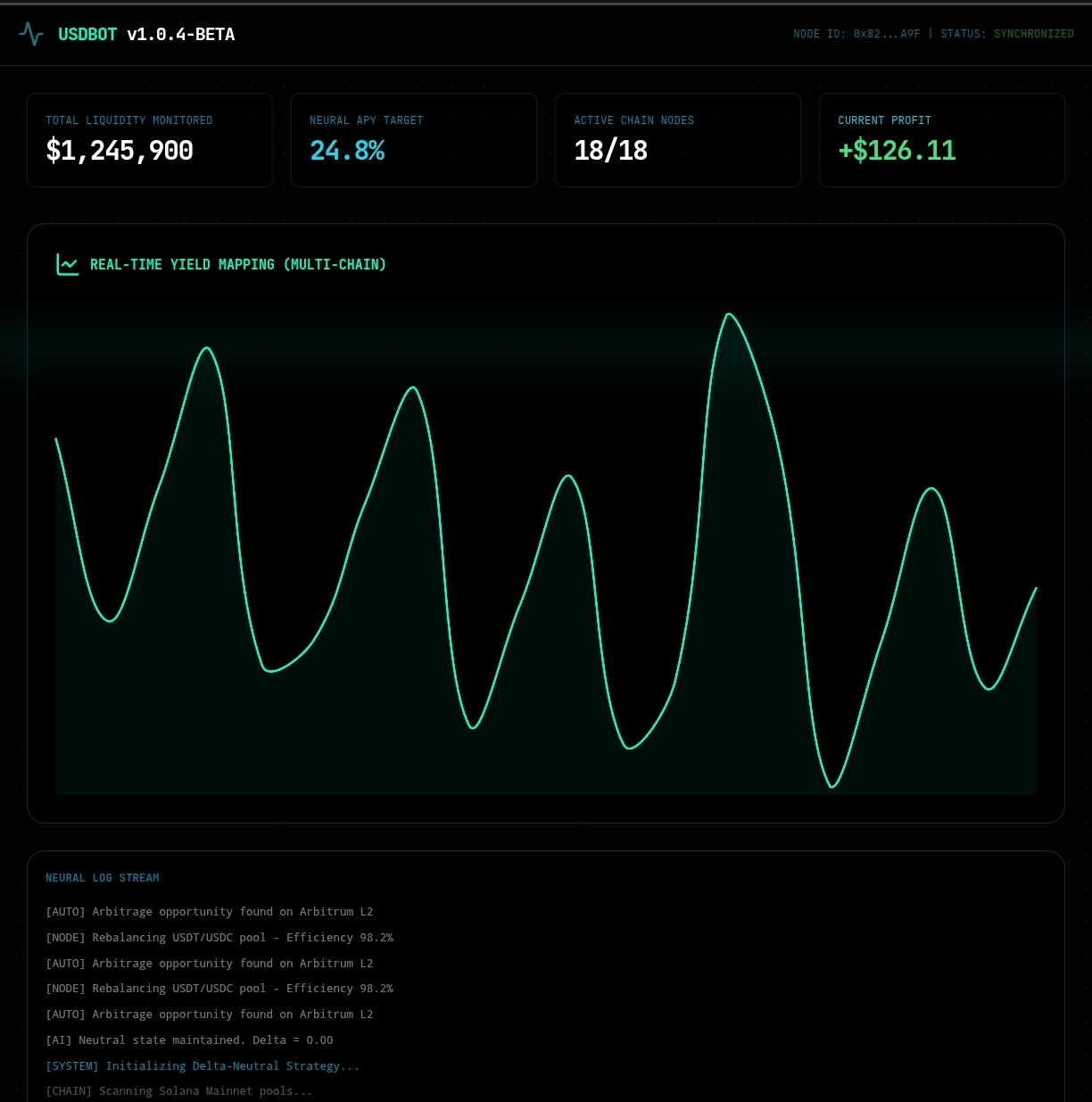
Task: Click the Real-Time Yield Mapping chart title
Action: (238, 265)
